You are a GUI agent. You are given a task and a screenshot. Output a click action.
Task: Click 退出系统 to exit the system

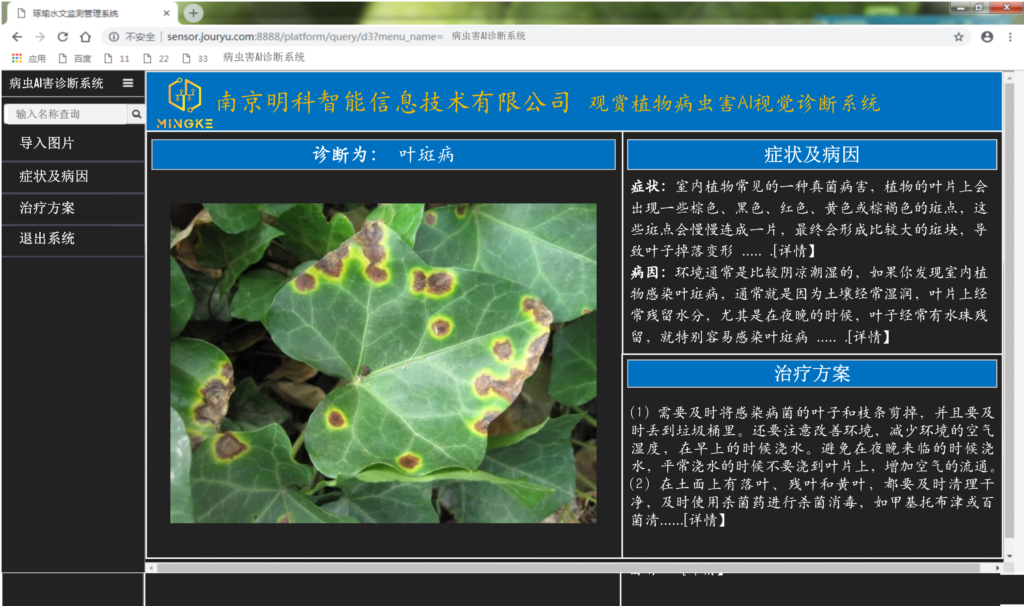point(47,239)
